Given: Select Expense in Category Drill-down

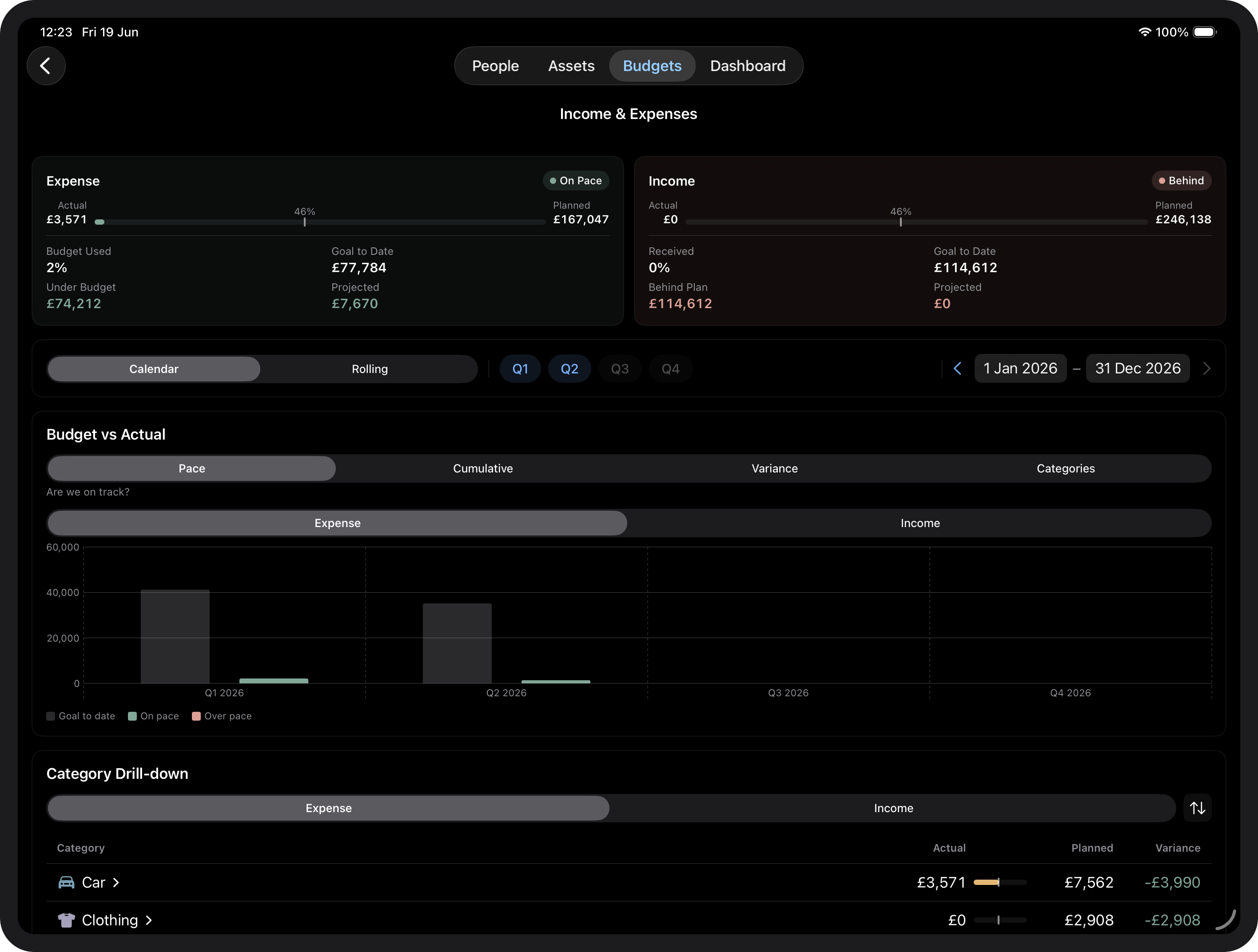Looking at the screenshot, I should (x=328, y=808).
